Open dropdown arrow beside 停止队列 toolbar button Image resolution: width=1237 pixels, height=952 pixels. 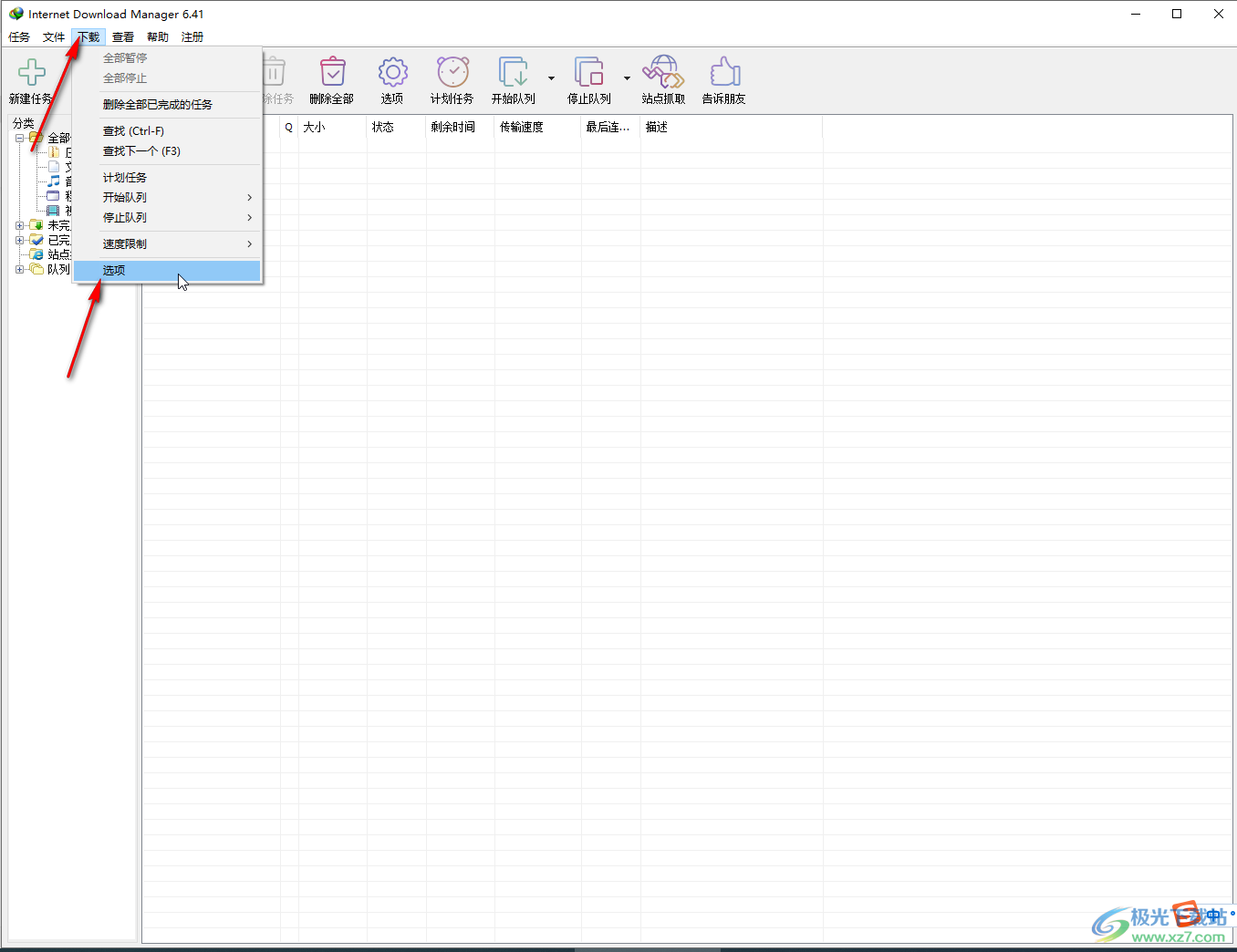coord(627,78)
